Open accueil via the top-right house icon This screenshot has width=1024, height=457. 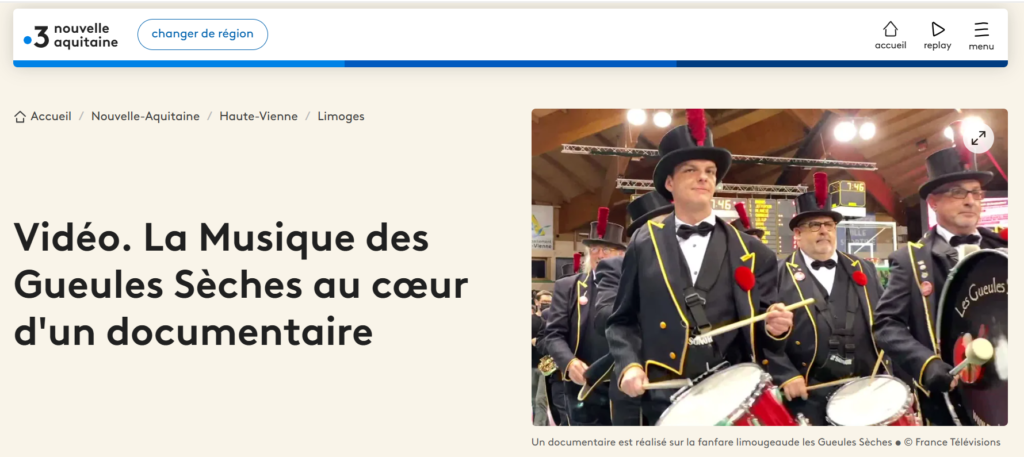click(x=890, y=29)
